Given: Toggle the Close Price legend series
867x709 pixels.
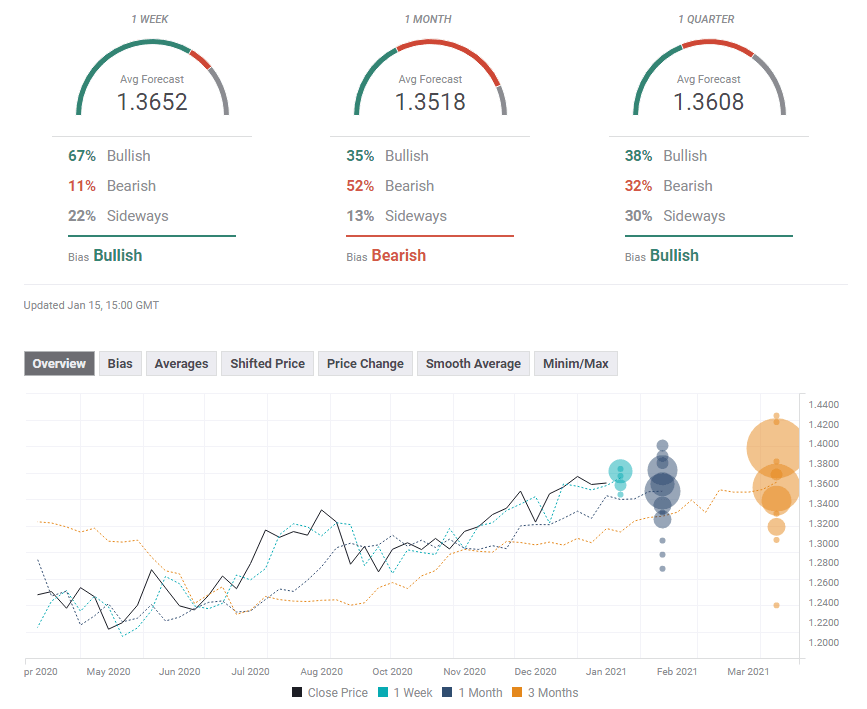Looking at the screenshot, I should pyautogui.click(x=330, y=692).
